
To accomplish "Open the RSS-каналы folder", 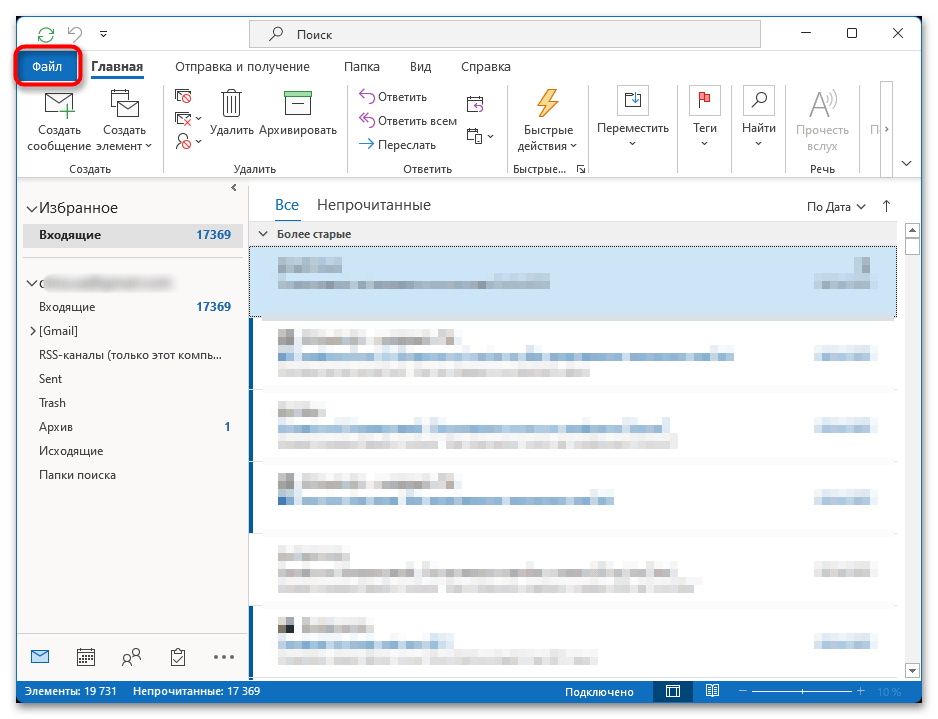I will [x=130, y=355].
